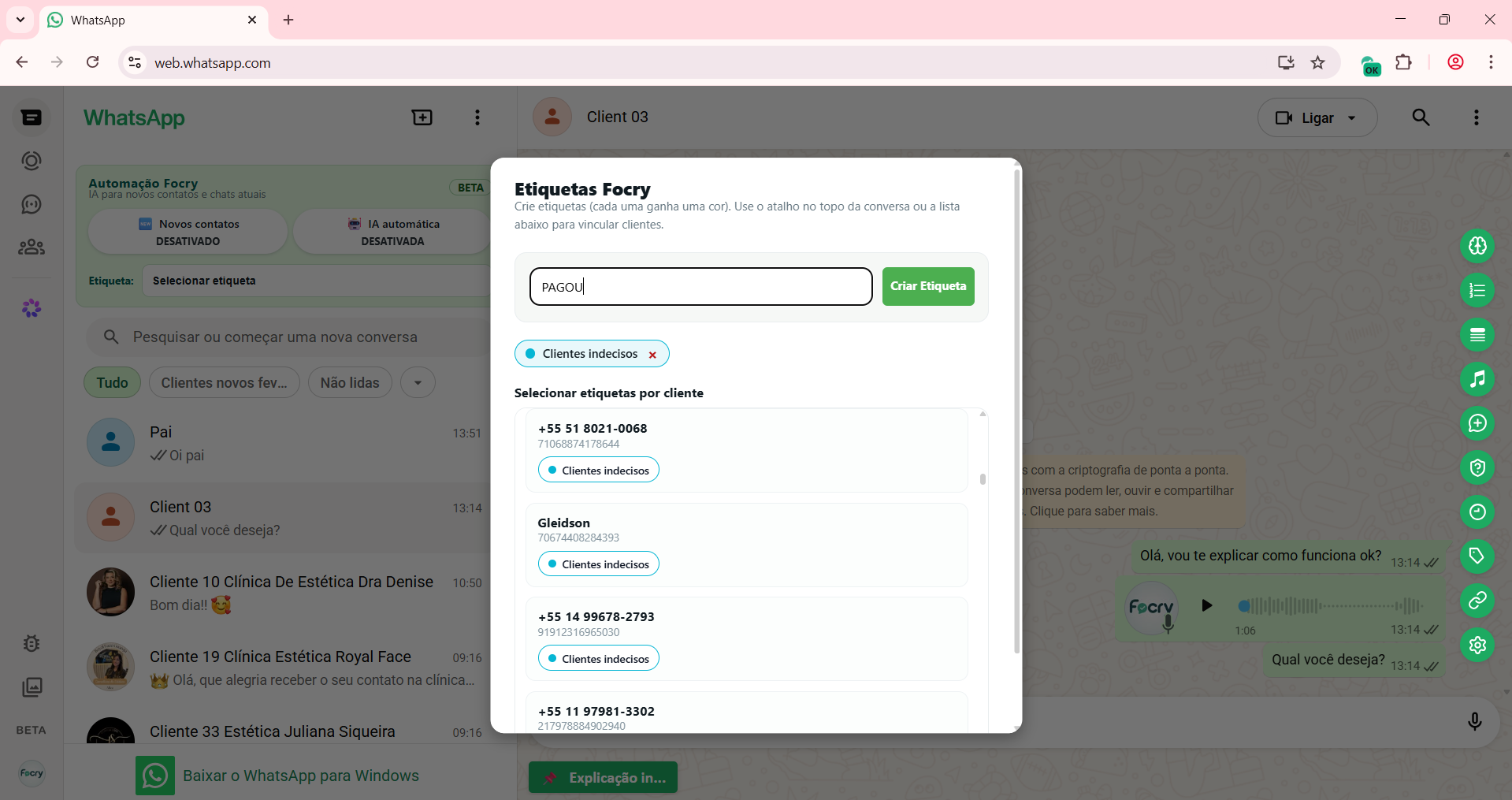Open the Focry settings gear icon
The image size is (1512, 800).
(x=1477, y=645)
